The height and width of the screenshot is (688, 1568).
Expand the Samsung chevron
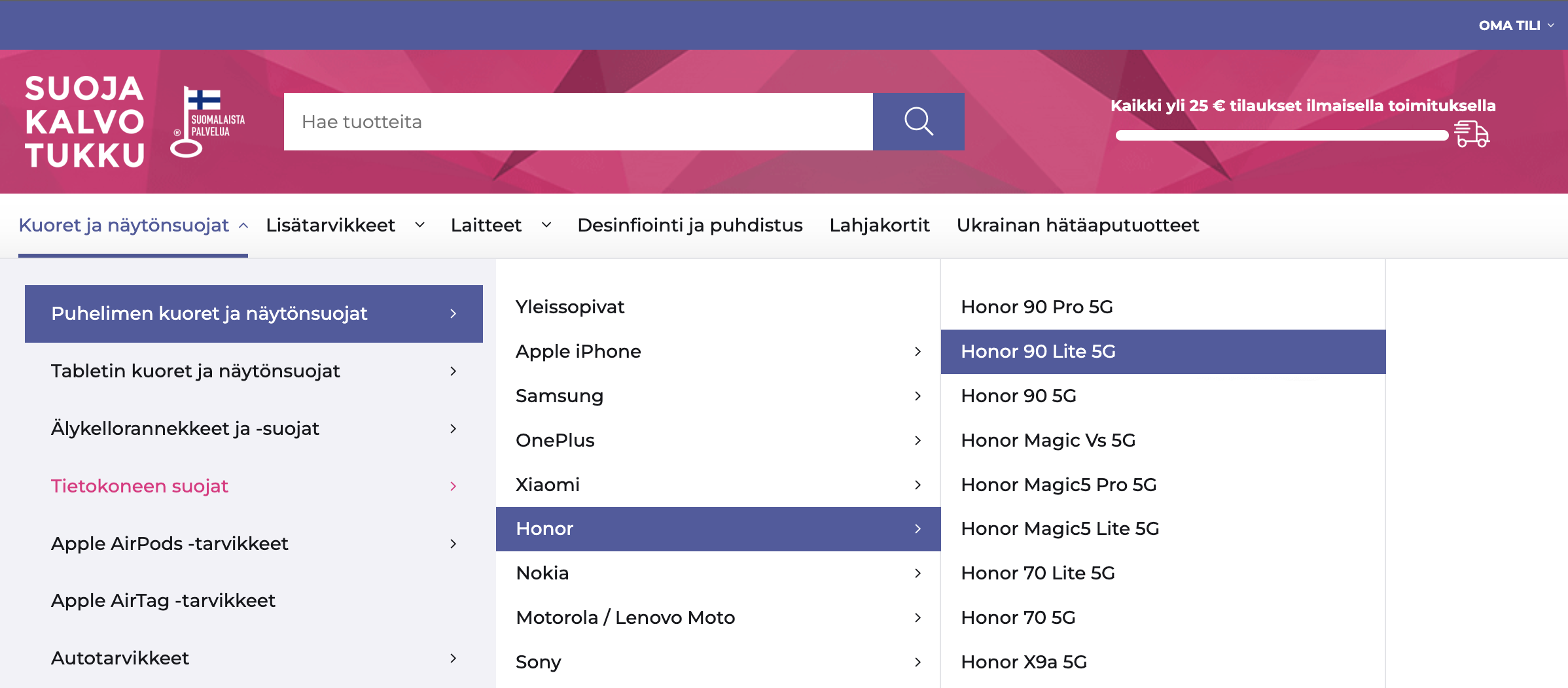(x=918, y=396)
